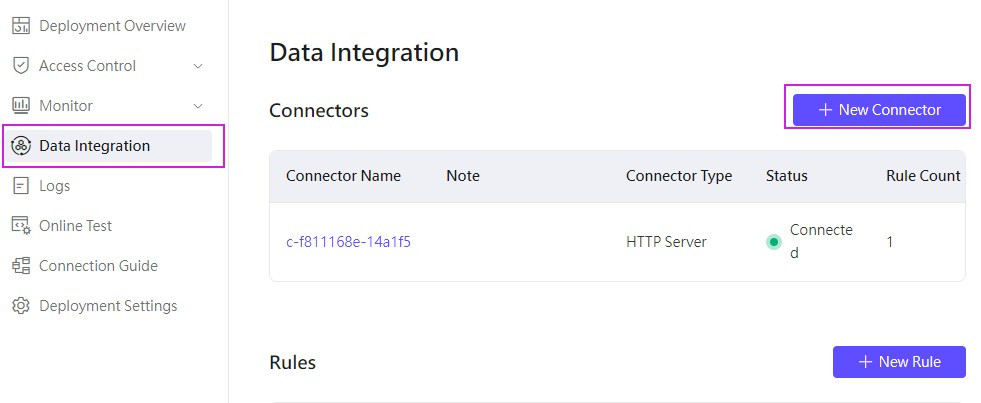Click the Deployment Overview dashboard icon
981x403 pixels.
tap(21, 26)
